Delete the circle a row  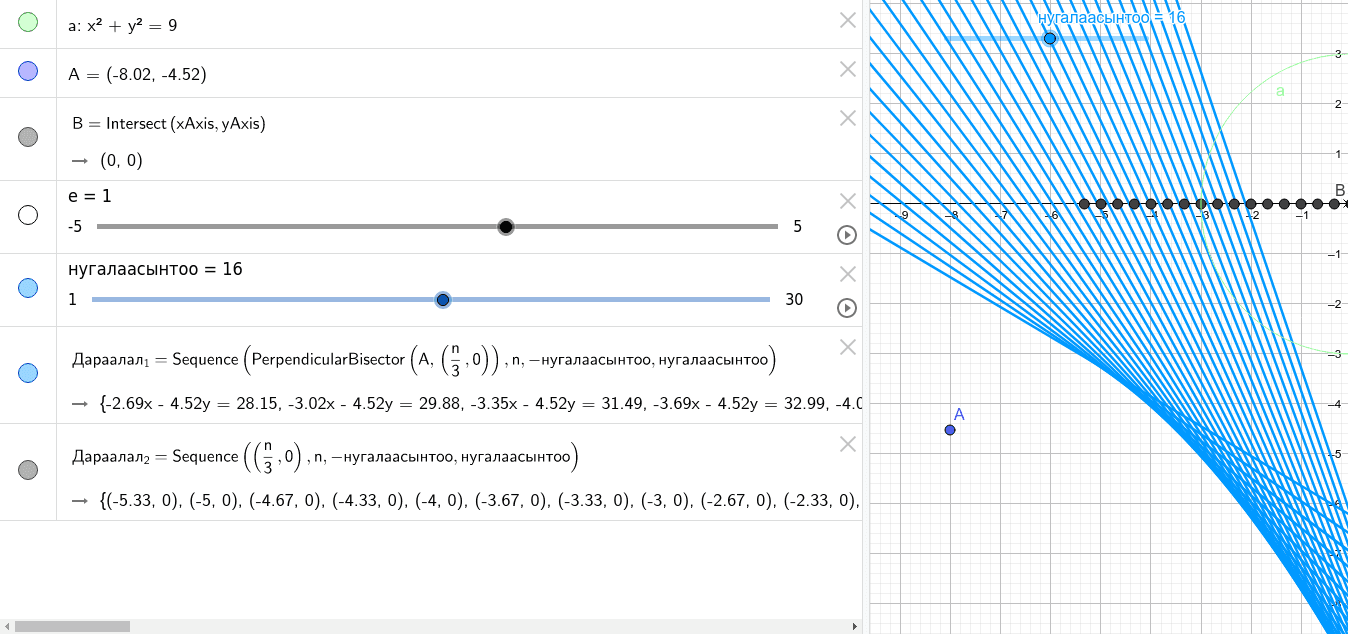pyautogui.click(x=848, y=20)
